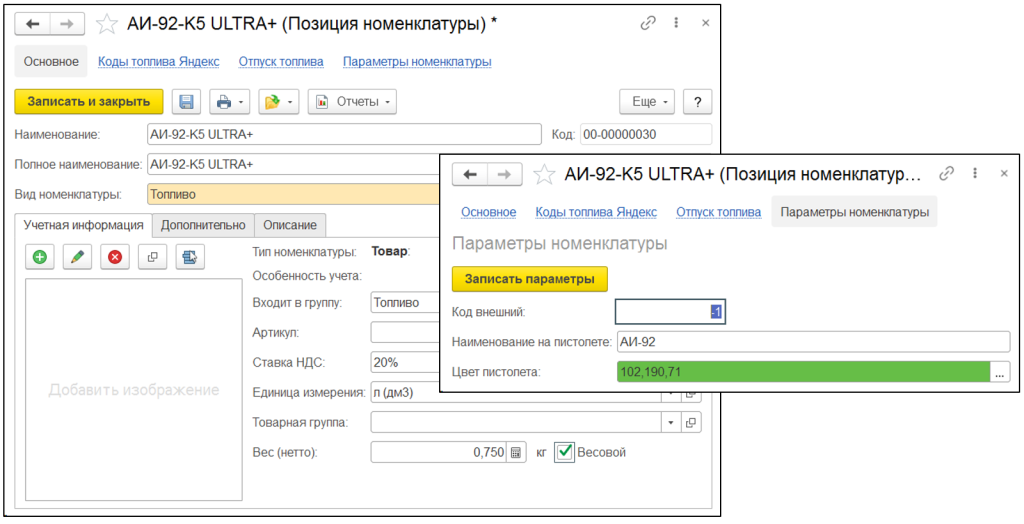The image size is (1024, 524).
Task: Click the red delete image icon
Action: (114, 257)
